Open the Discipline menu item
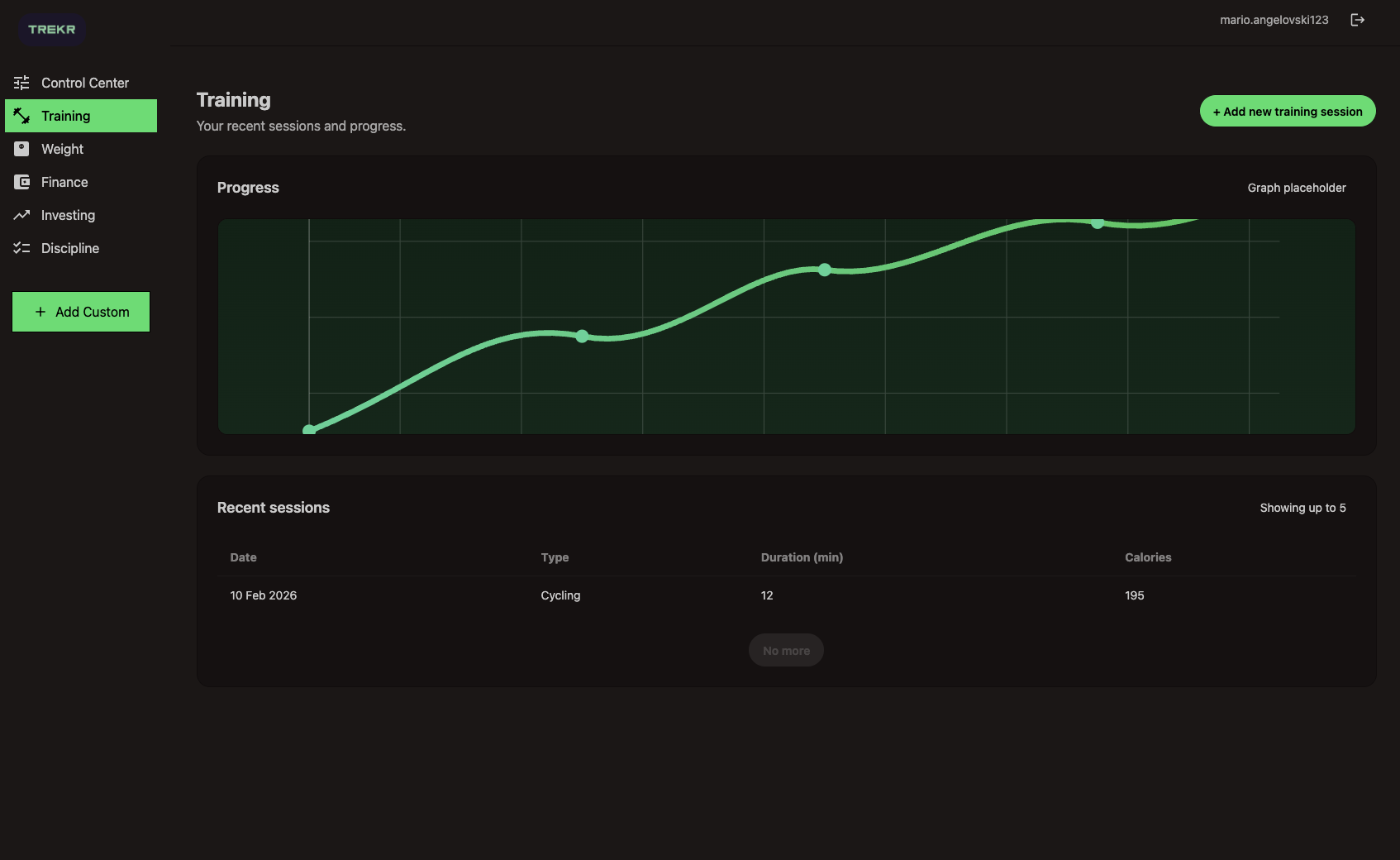 (x=70, y=248)
